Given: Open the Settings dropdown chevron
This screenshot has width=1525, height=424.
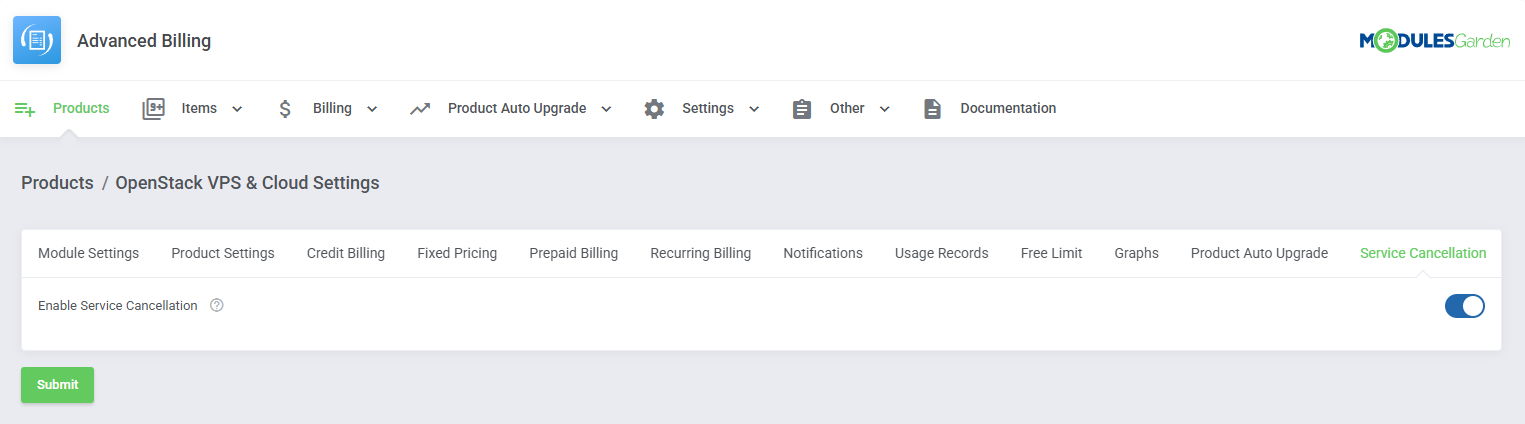Looking at the screenshot, I should (x=754, y=109).
